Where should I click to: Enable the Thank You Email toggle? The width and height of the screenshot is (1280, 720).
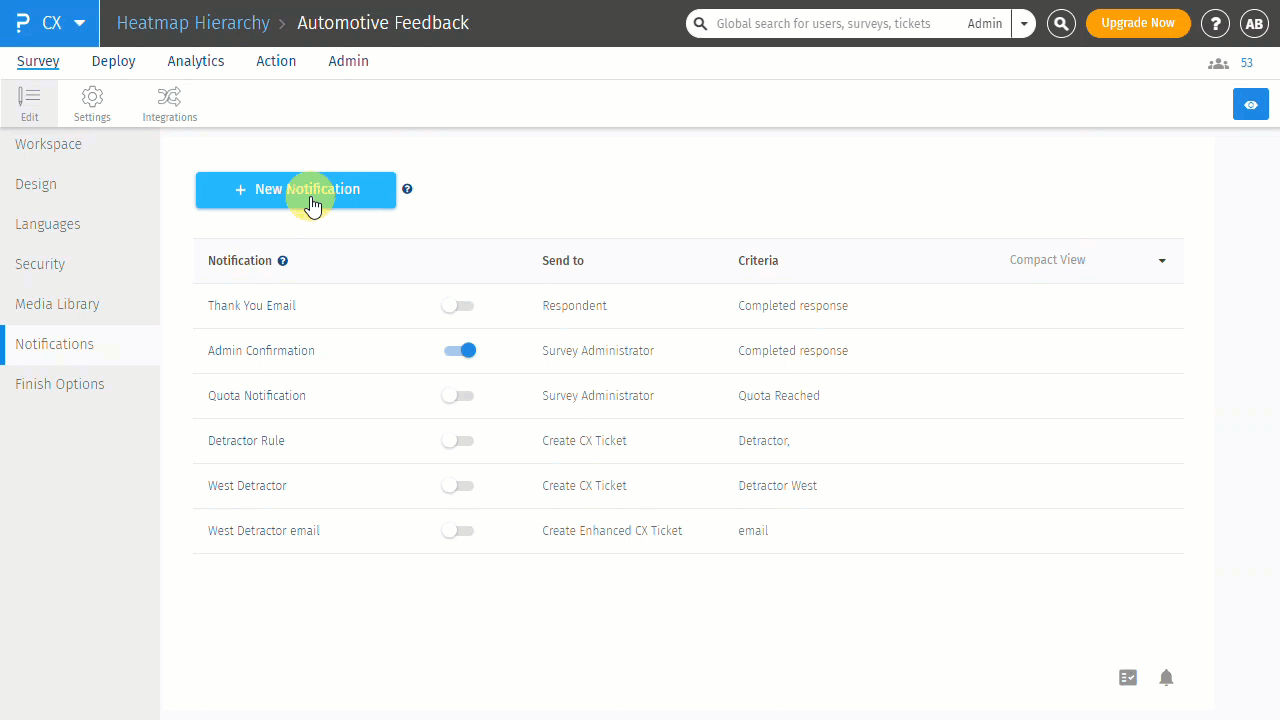(458, 306)
